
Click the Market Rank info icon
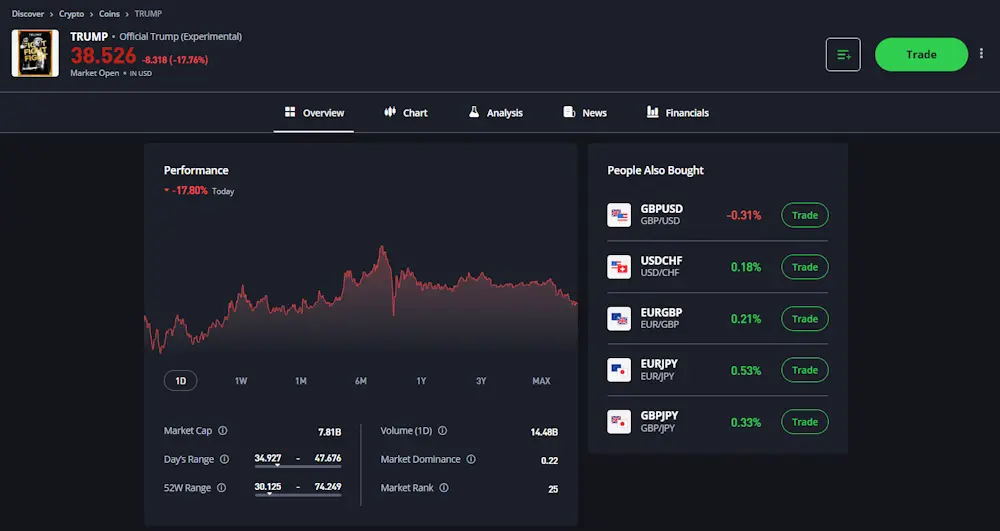coord(444,488)
